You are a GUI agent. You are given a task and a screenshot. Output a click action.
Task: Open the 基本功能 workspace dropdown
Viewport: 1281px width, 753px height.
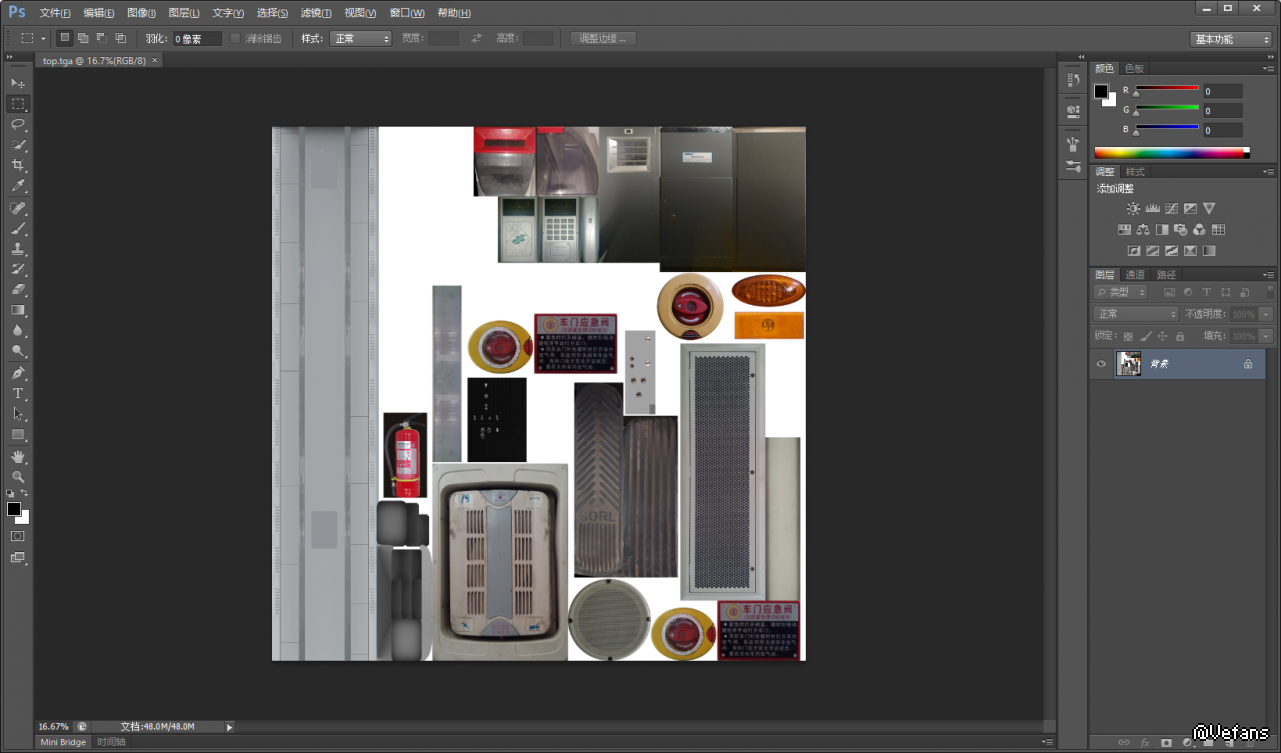click(1230, 39)
